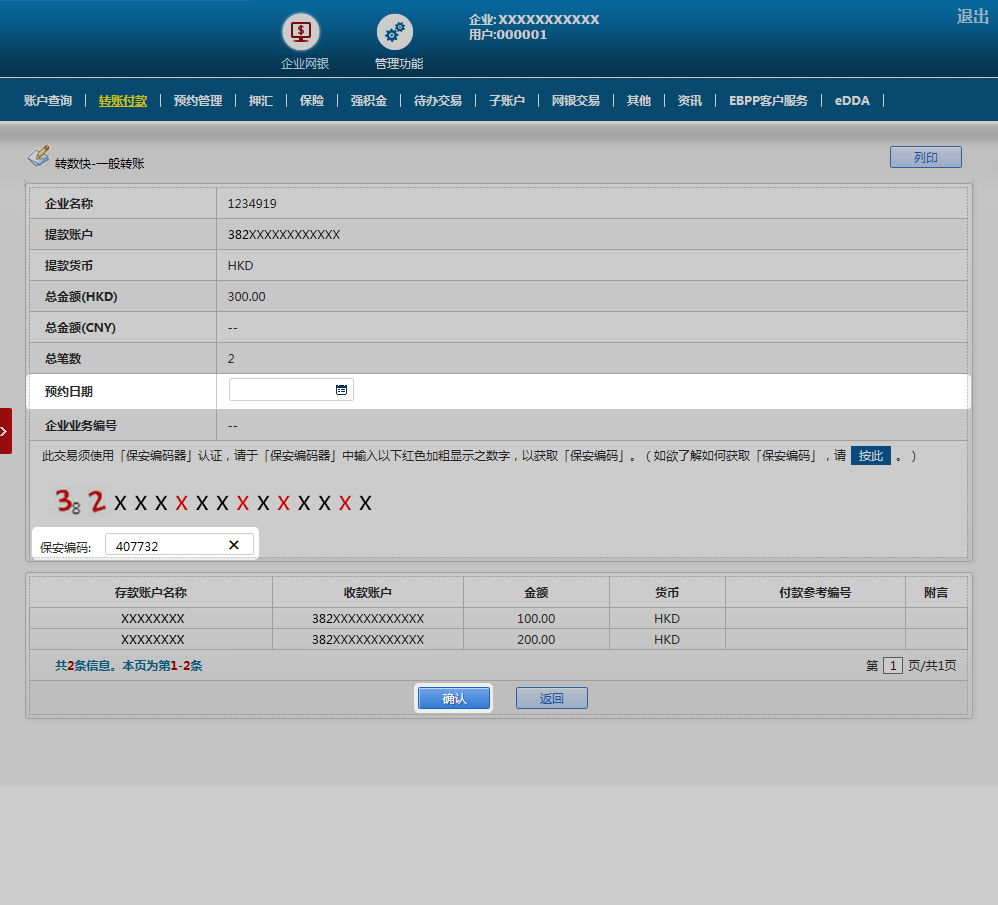Click 退出 to log out
Screen dimensions: 998x905
(972, 16)
